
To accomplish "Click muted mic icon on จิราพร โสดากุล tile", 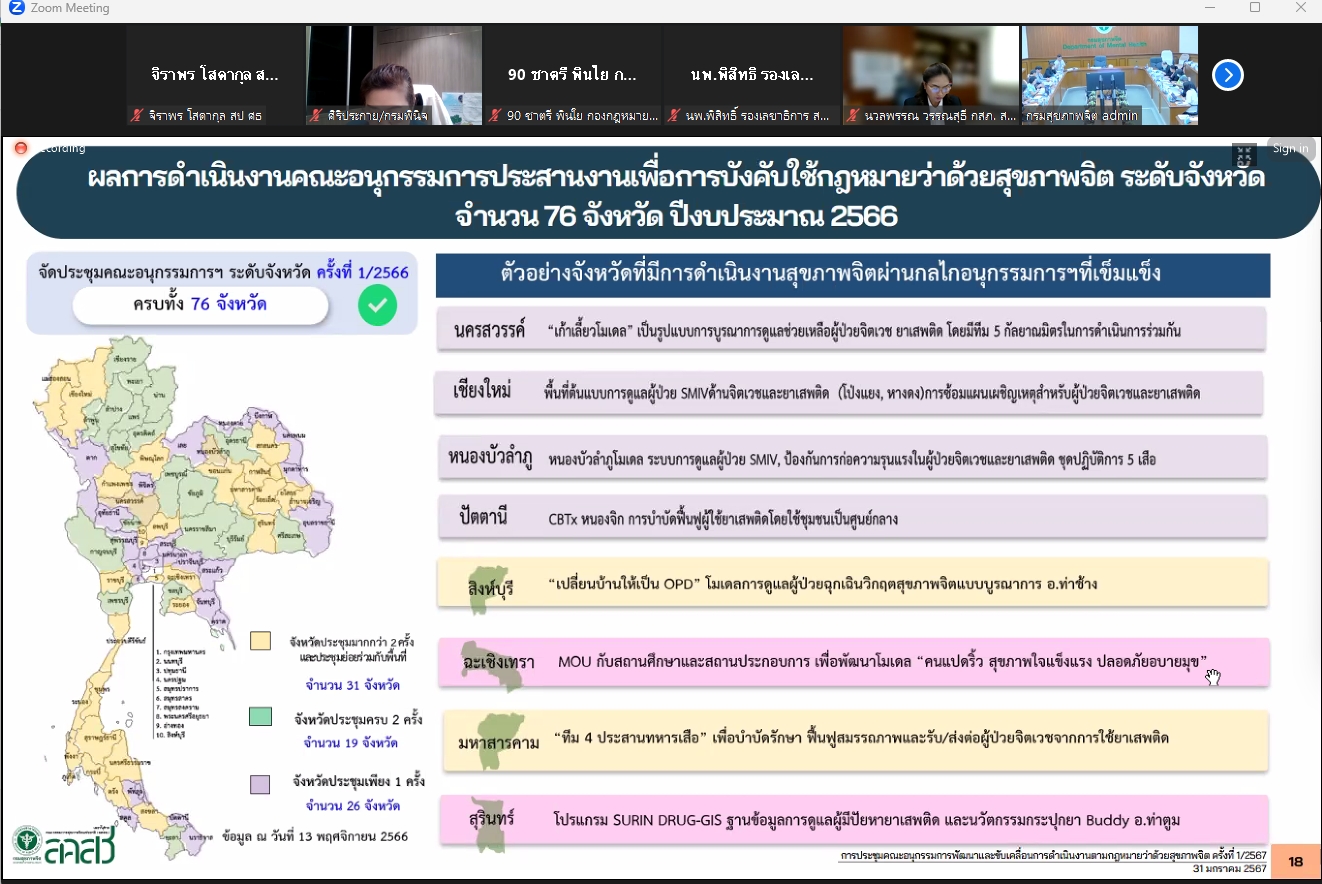I will [x=136, y=116].
